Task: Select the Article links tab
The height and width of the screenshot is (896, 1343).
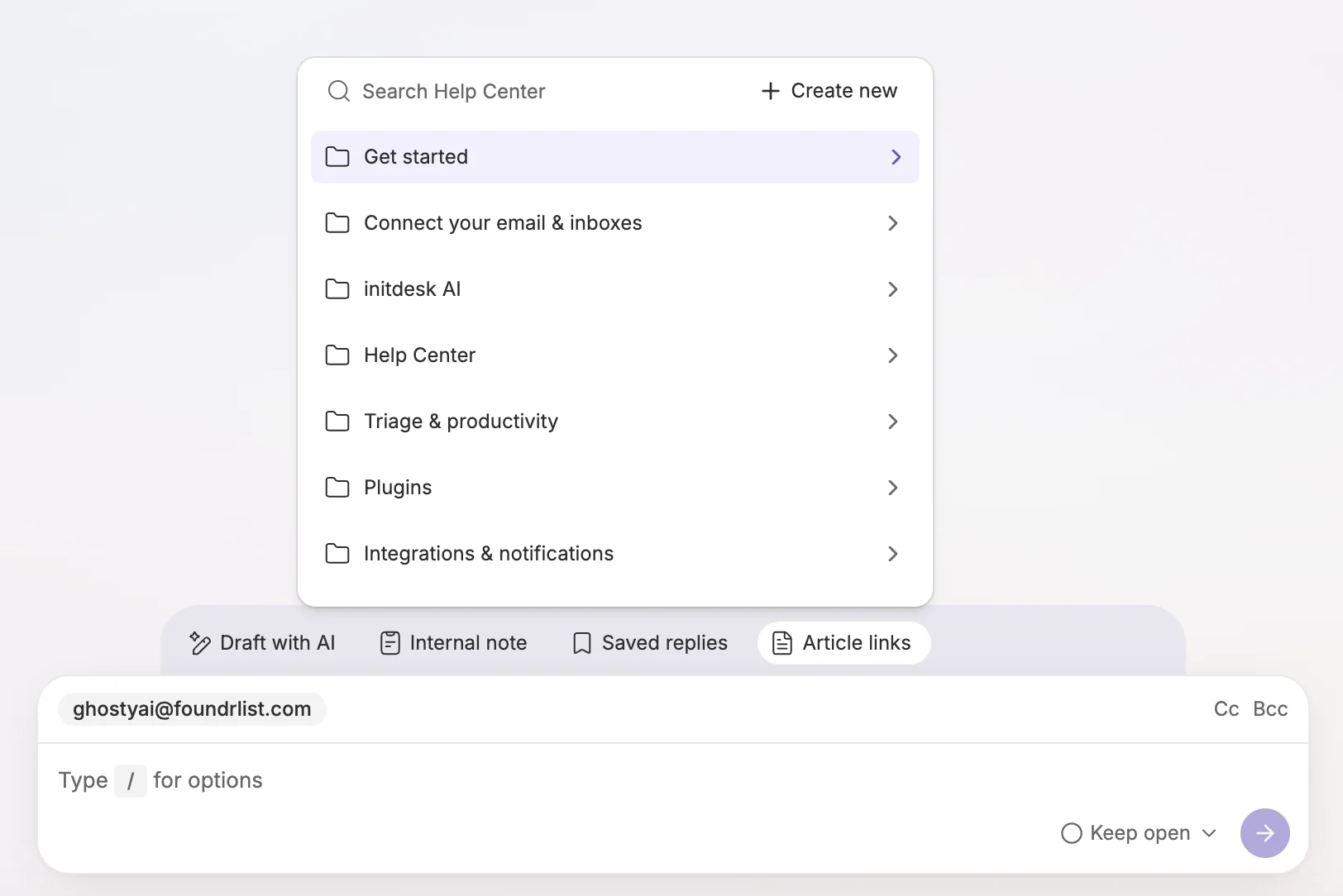Action: (x=844, y=643)
